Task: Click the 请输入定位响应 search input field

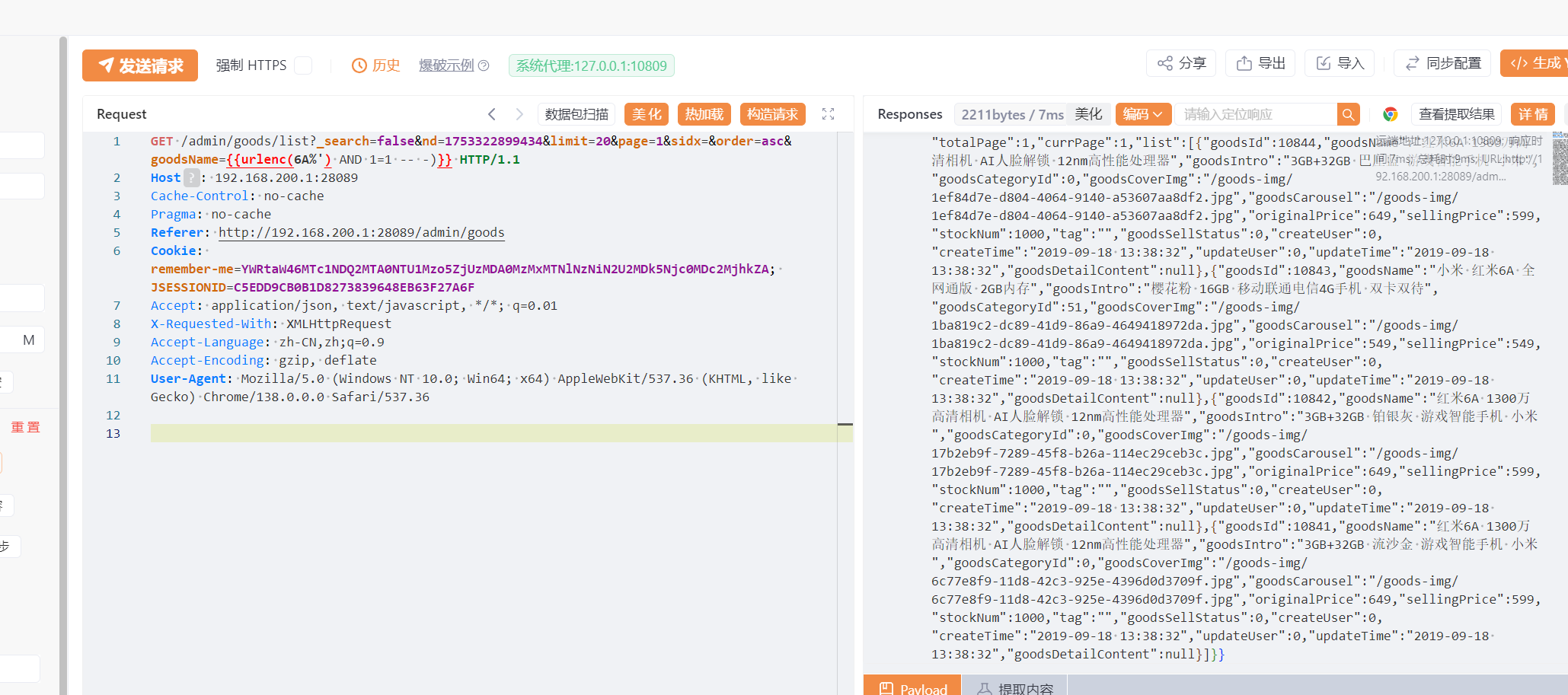Action: coord(1255,114)
